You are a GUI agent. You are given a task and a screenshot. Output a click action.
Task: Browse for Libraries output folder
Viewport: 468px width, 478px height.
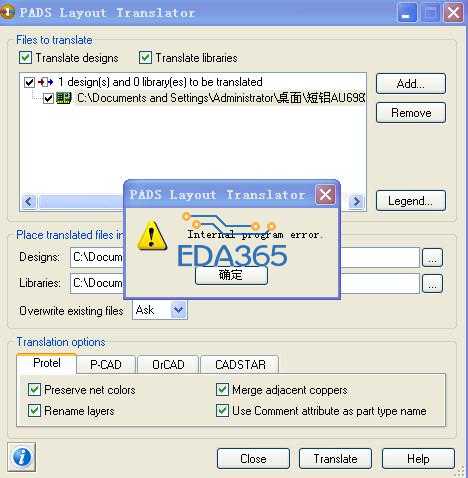tap(432, 284)
